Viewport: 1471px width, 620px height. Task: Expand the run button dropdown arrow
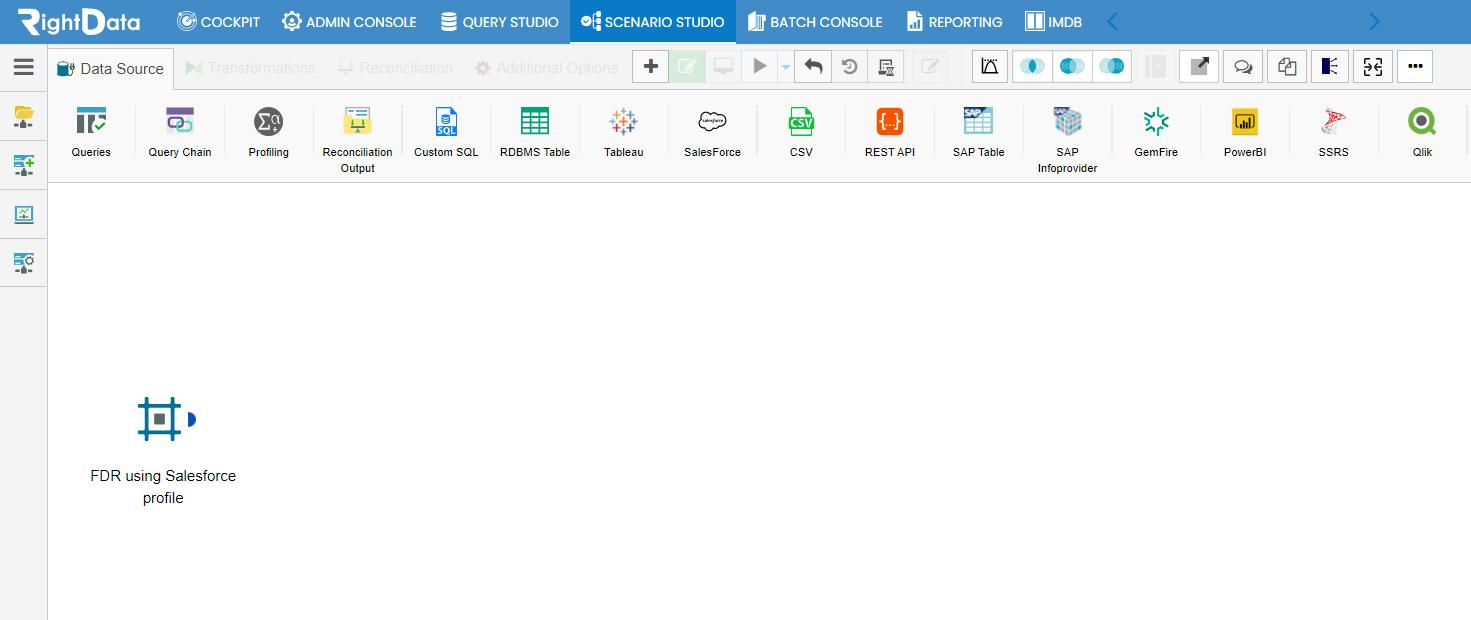[786, 67]
